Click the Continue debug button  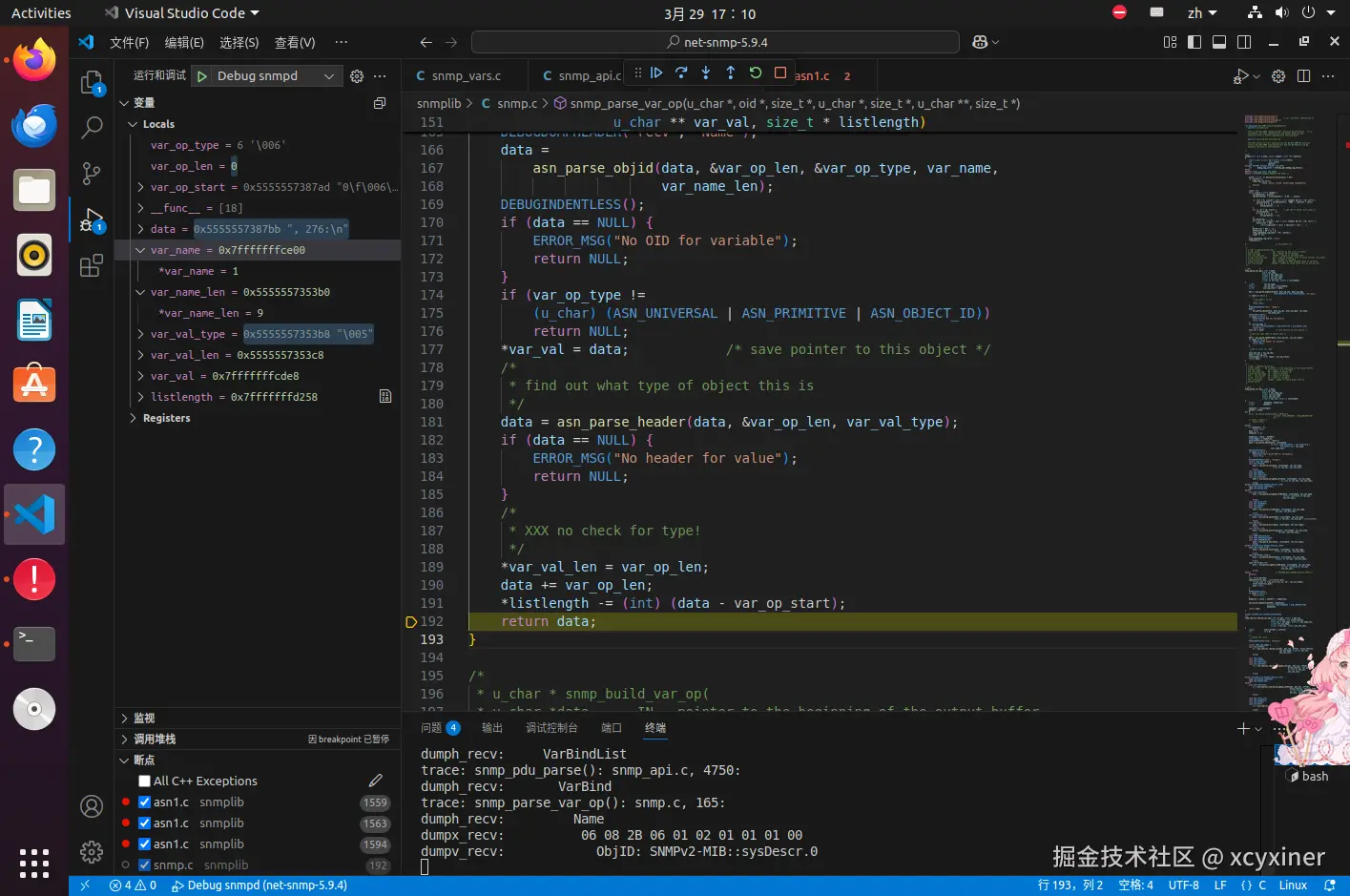[x=656, y=73]
